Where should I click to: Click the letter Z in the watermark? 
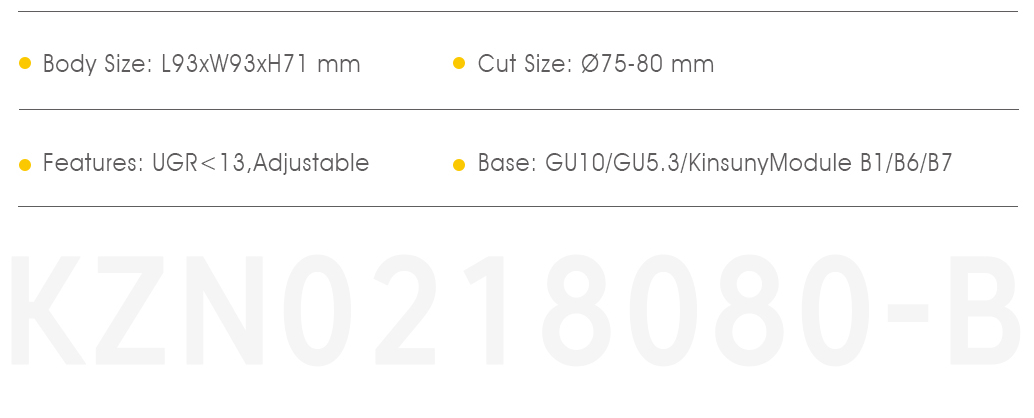point(130,310)
